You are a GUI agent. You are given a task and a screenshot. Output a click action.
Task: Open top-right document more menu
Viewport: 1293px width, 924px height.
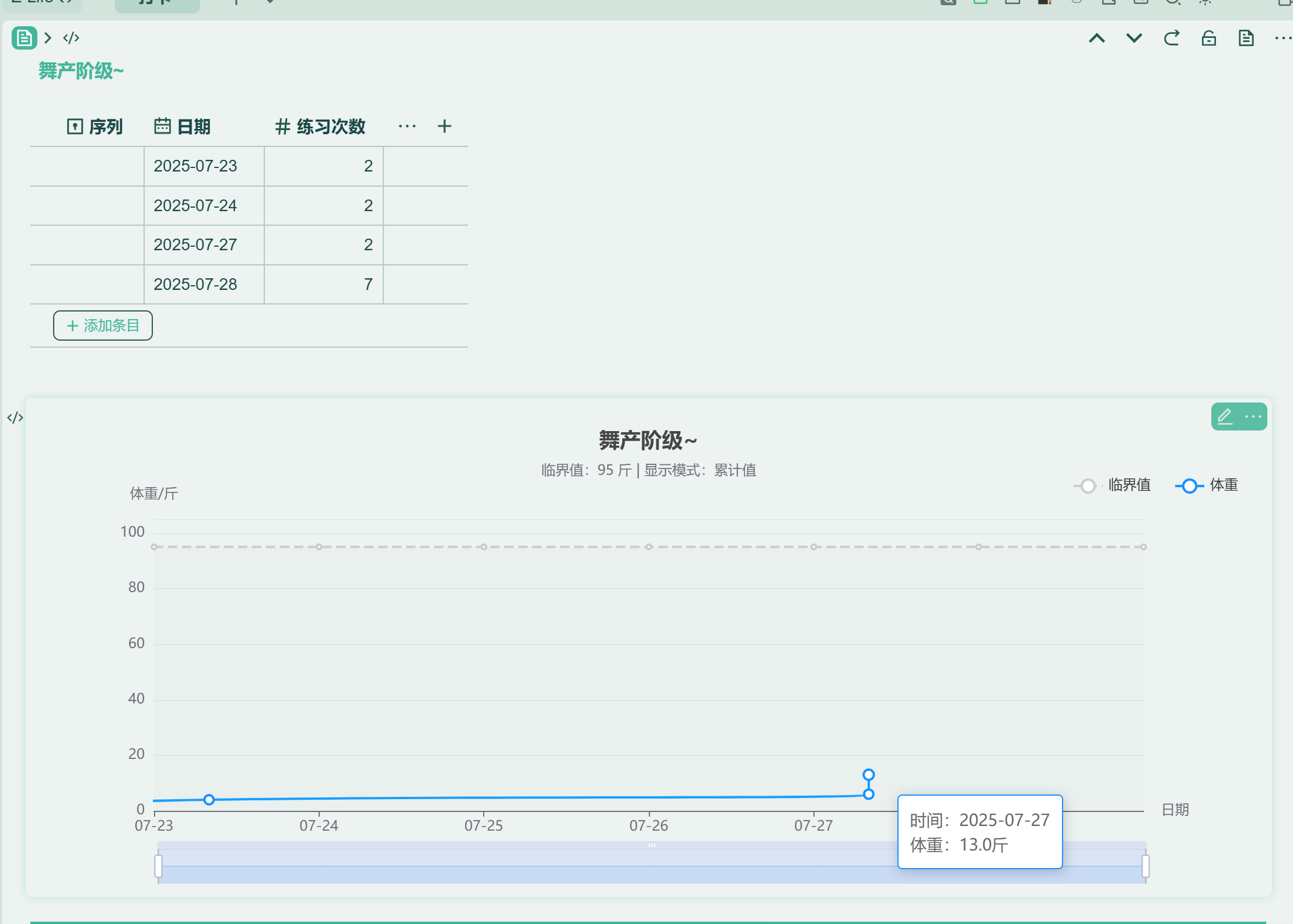1282,38
